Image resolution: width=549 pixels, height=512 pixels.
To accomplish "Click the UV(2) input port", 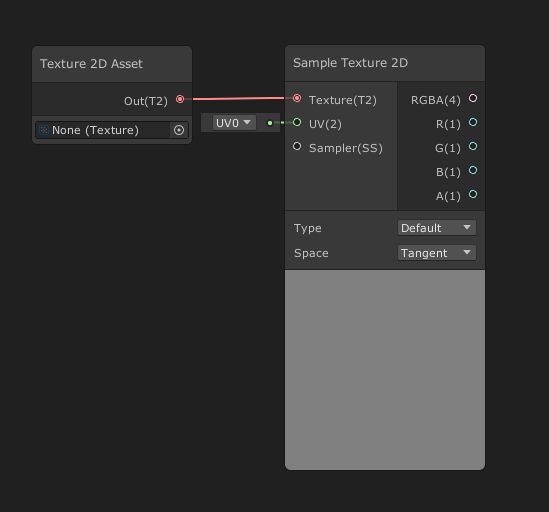I will 297,122.
